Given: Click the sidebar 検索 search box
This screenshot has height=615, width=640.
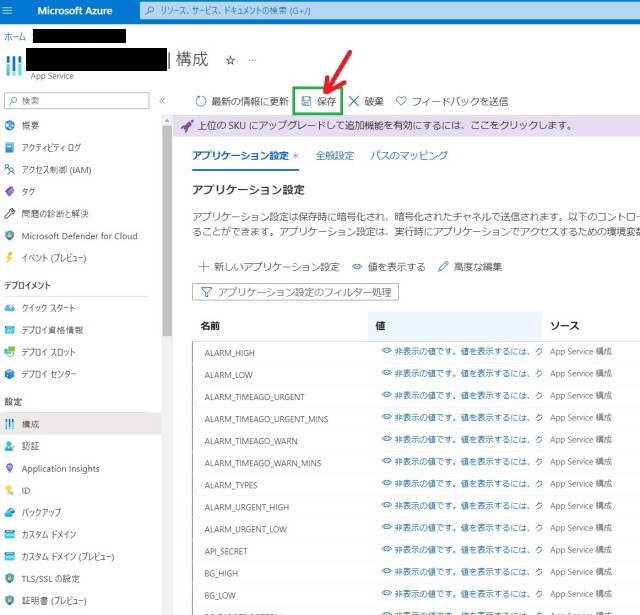Looking at the screenshot, I should [x=77, y=100].
